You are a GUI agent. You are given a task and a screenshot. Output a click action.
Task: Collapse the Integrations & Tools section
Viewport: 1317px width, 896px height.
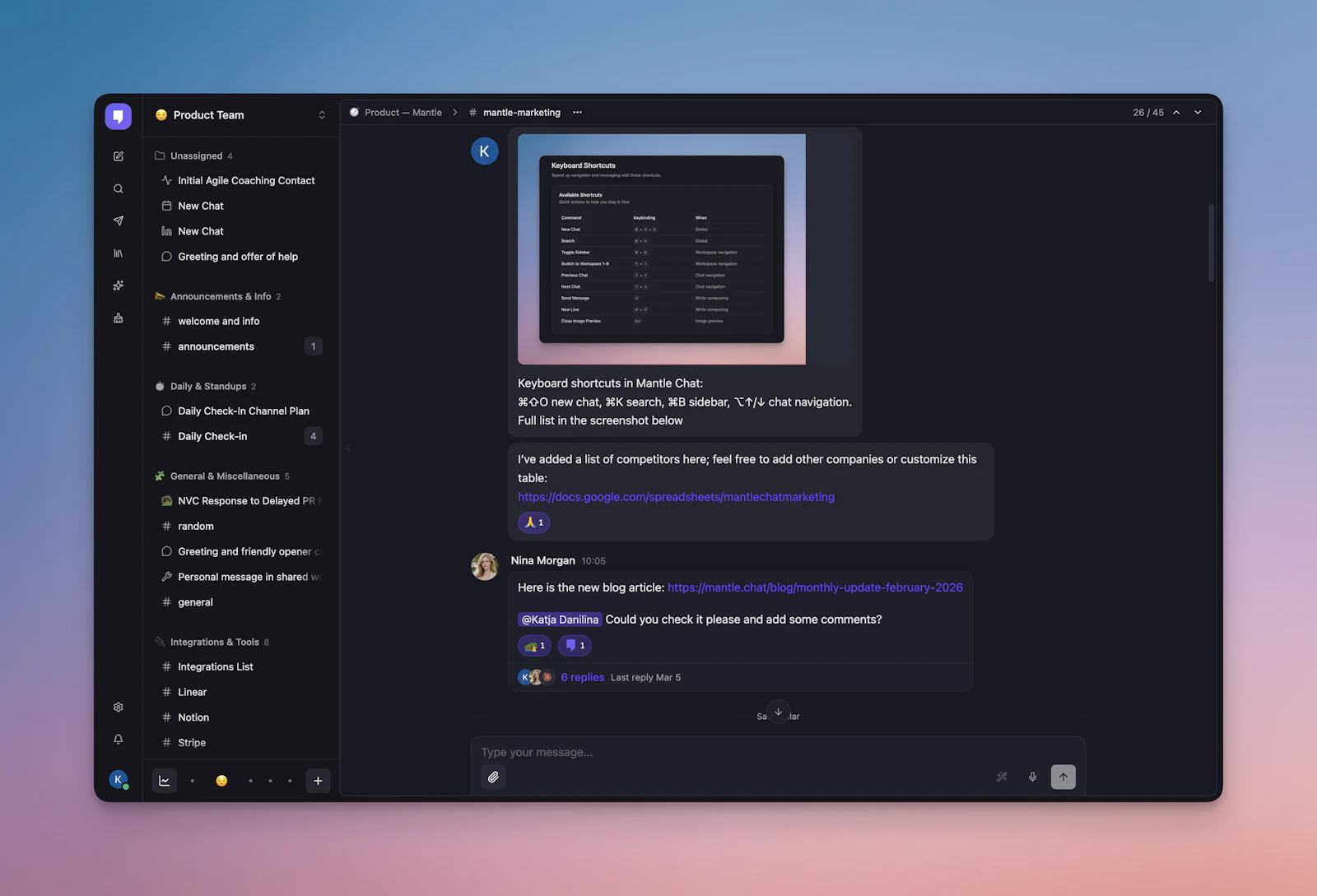pyautogui.click(x=211, y=642)
